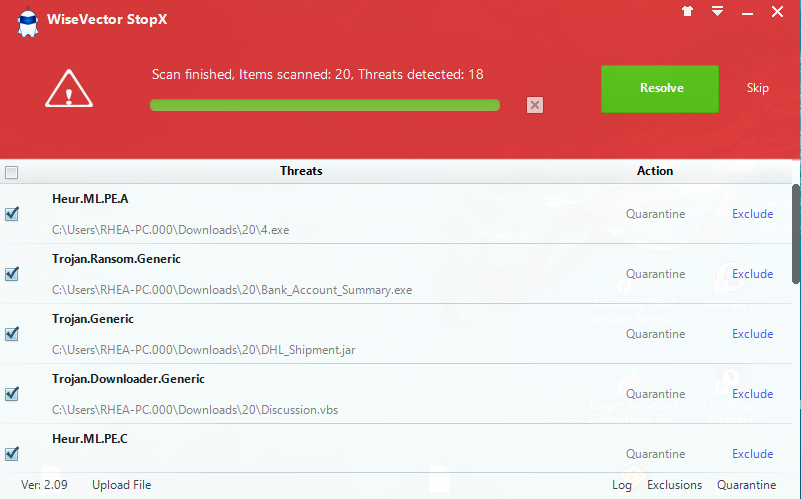Select the Heur.ML.PE.C threat name

click(90, 439)
